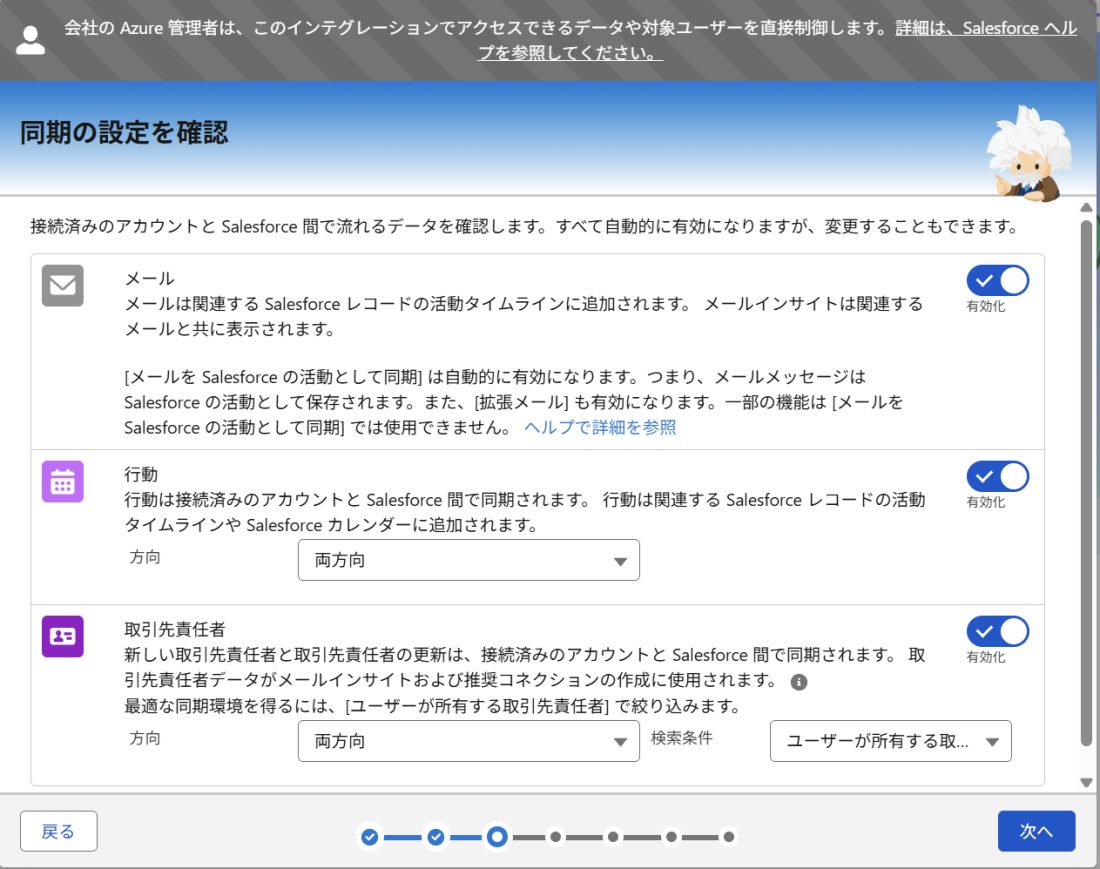Click the 有効化 label under 取引先責任者 toggle

pyautogui.click(x=986, y=657)
